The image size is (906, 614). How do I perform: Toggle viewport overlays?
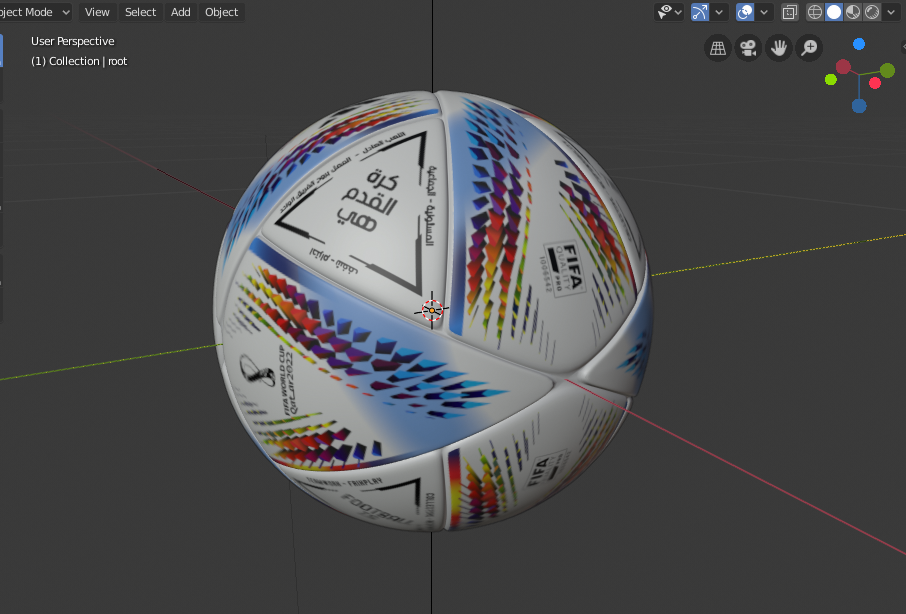(789, 12)
